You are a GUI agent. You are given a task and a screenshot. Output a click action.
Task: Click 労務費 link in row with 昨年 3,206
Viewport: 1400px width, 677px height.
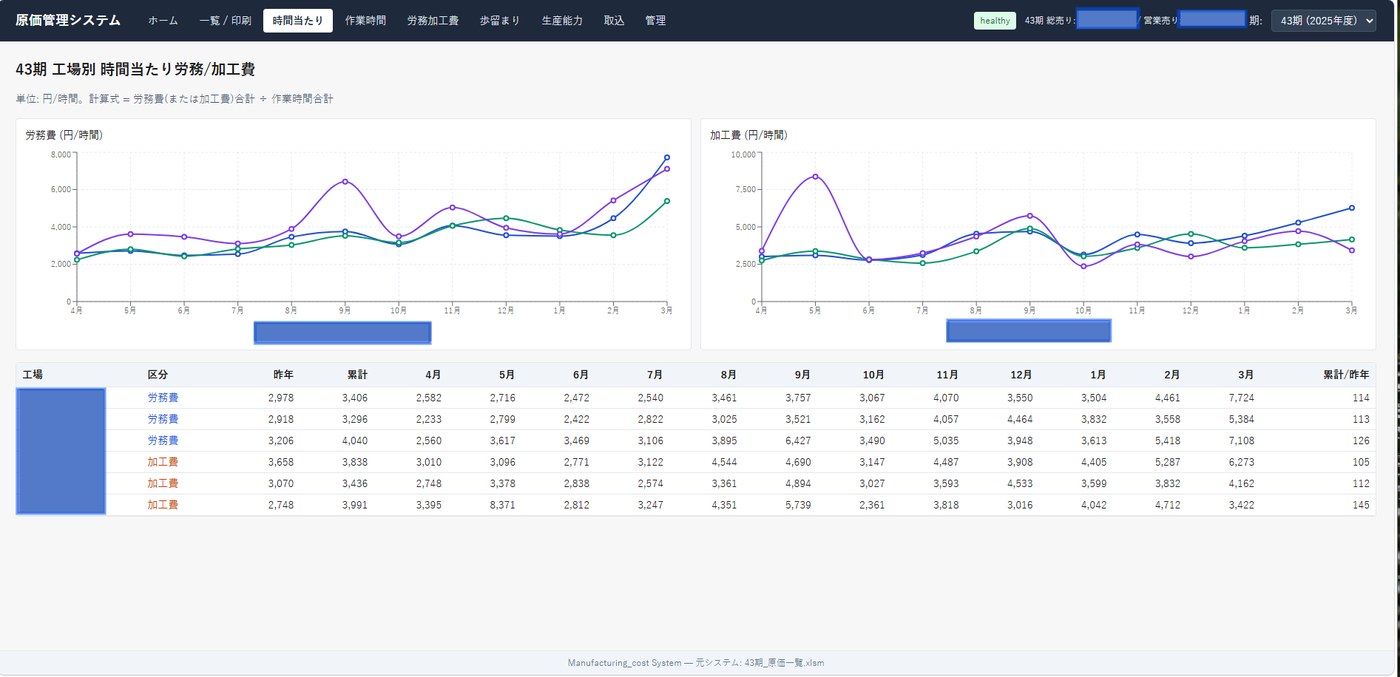[x=162, y=441]
